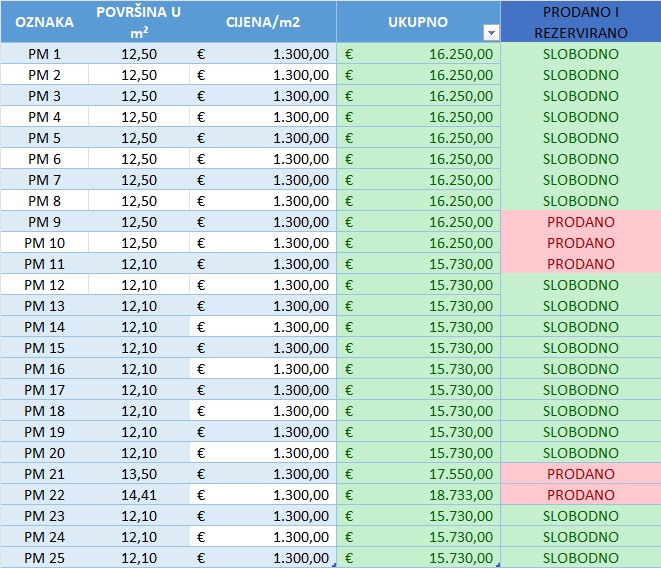
Task: Click the PRODANO status for PM 11
Action: pyautogui.click(x=580, y=264)
